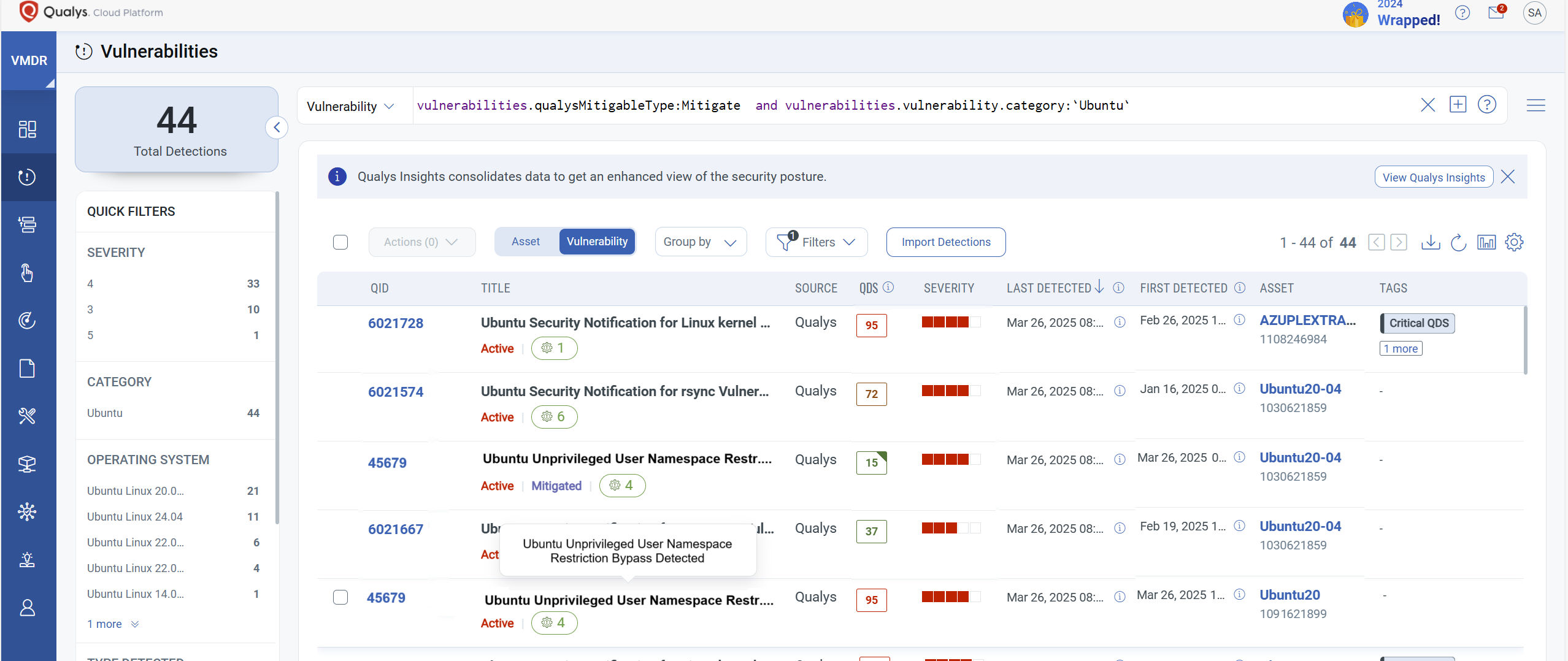Open the Dashboard icon in sidebar
This screenshot has width=1568, height=661.
[x=28, y=129]
